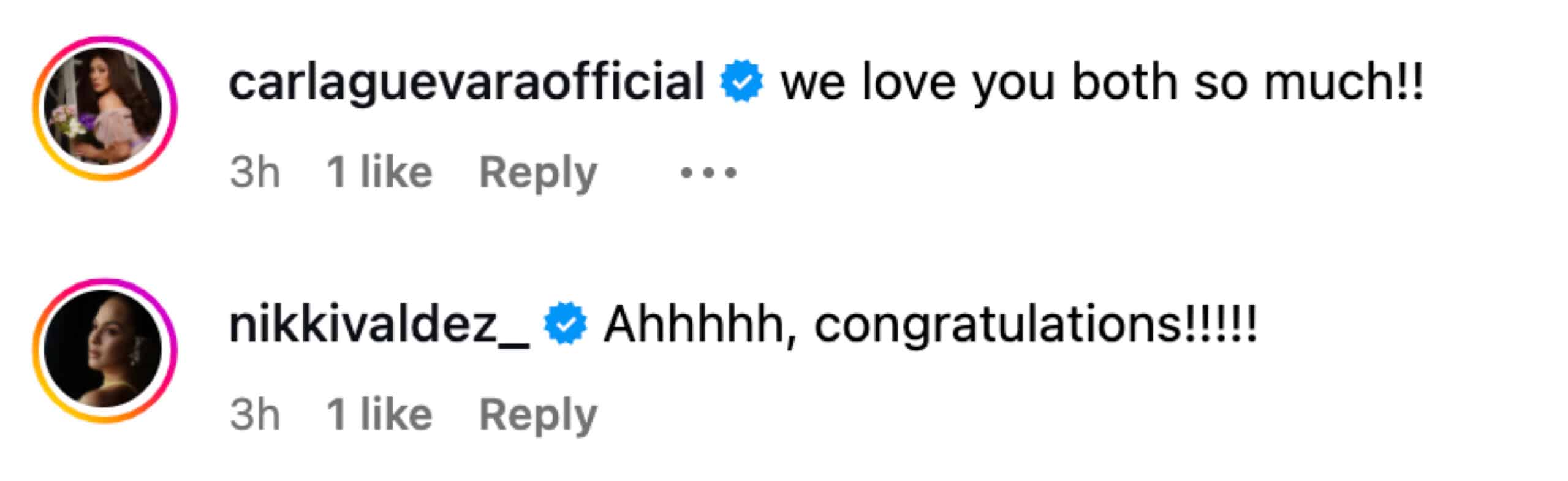
Task: Click the "1" in nikkivaldez_'s like count
Action: [337, 415]
